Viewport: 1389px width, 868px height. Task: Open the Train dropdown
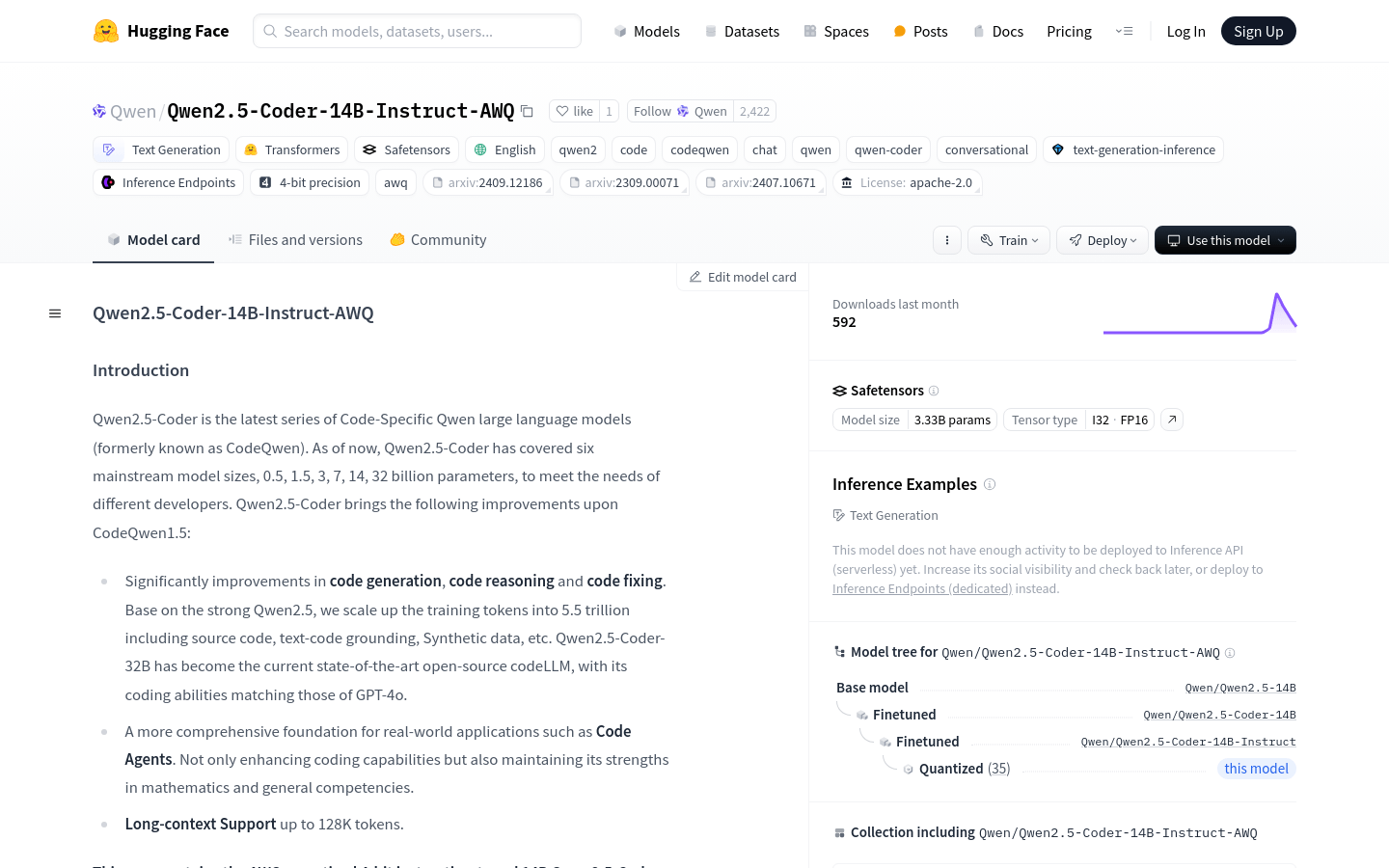click(x=1008, y=239)
